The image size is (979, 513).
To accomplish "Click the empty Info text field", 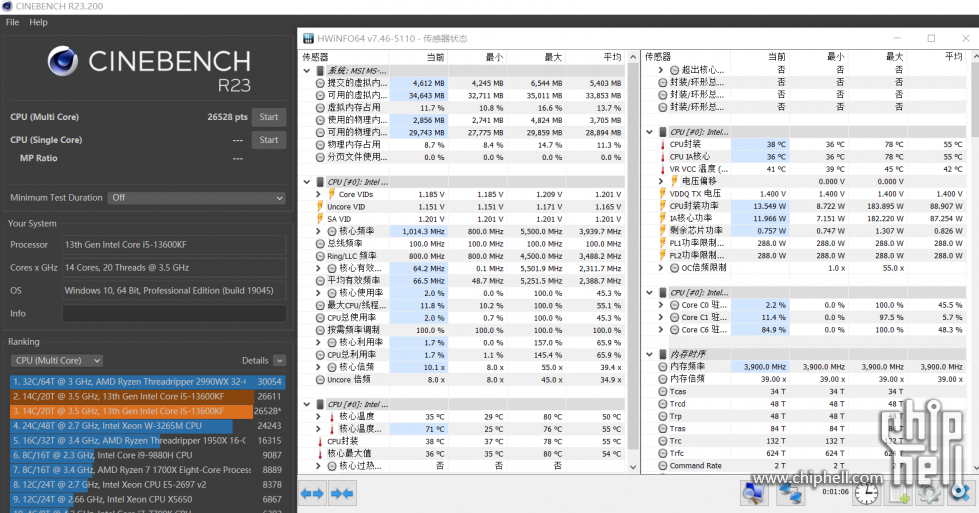I will tap(174, 313).
